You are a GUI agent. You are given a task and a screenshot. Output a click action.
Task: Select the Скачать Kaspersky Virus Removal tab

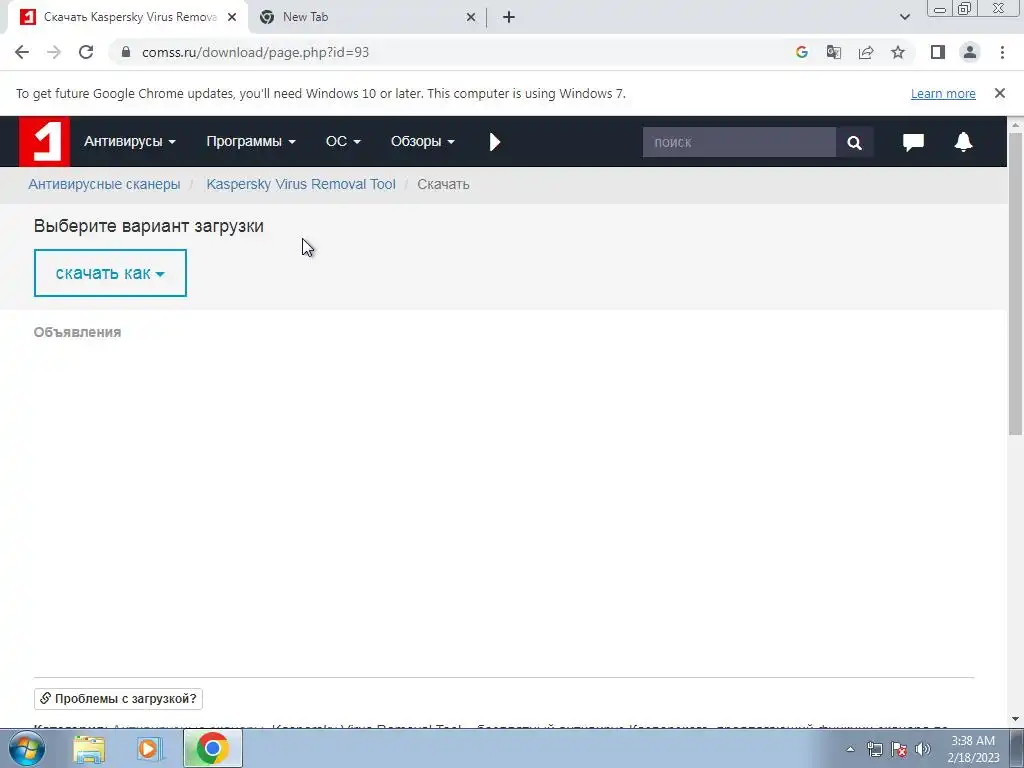click(x=128, y=17)
